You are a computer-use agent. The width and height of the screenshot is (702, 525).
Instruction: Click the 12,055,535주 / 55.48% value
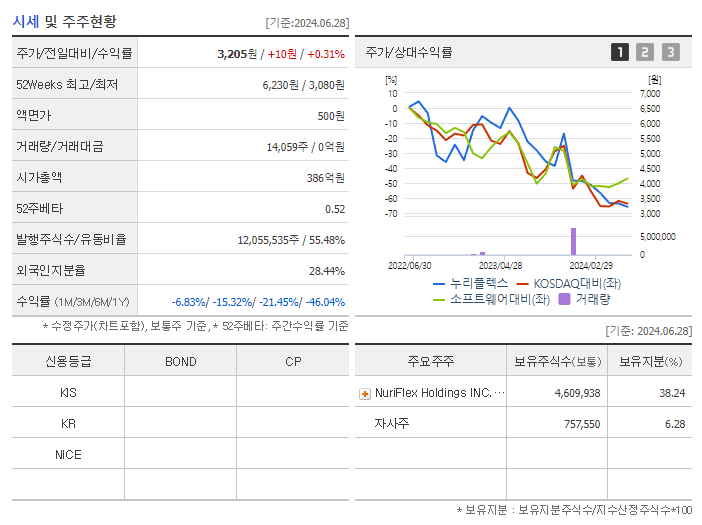pos(291,240)
